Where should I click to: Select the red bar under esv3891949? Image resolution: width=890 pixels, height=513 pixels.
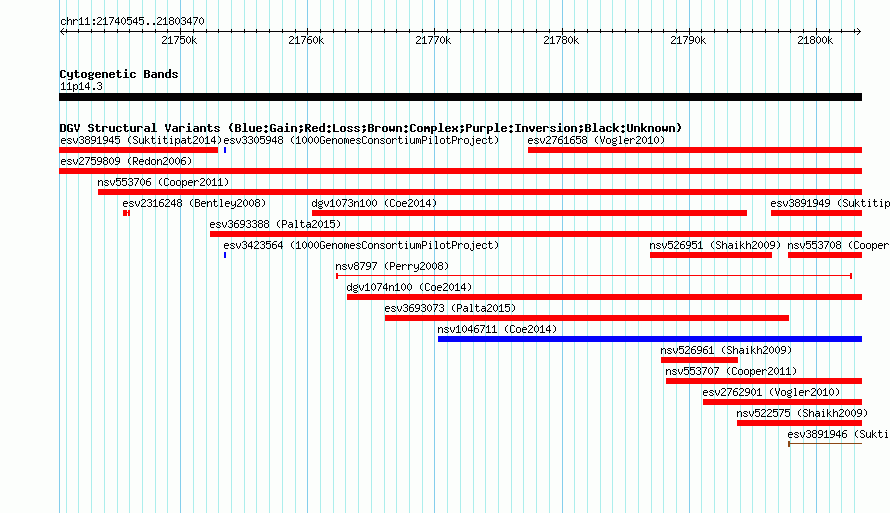pos(816,213)
